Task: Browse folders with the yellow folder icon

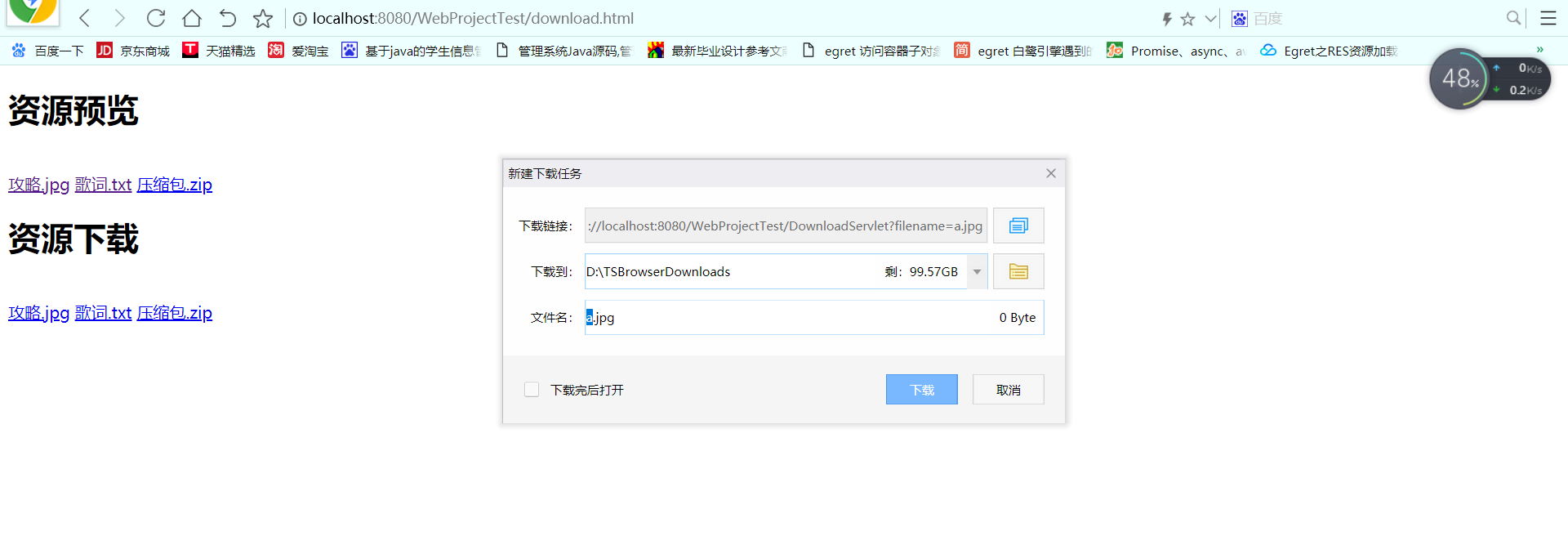Action: pos(1018,271)
